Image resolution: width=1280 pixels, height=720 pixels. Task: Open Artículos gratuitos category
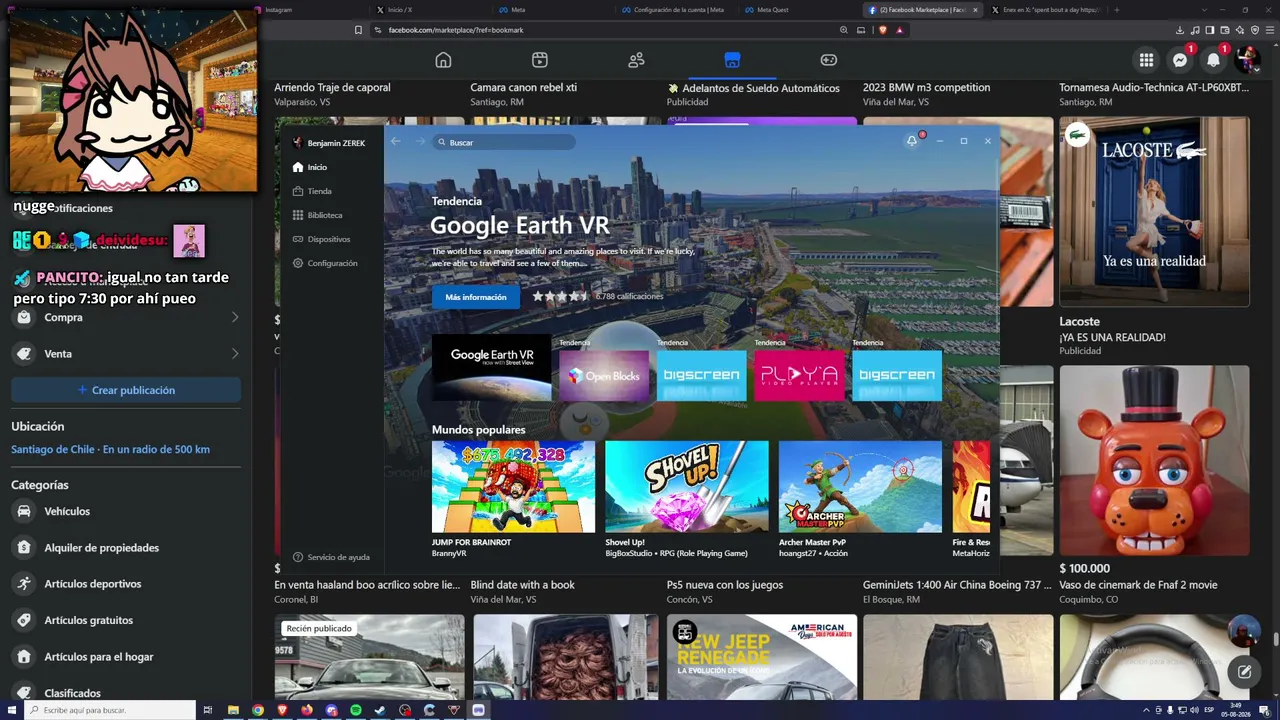coord(126,620)
